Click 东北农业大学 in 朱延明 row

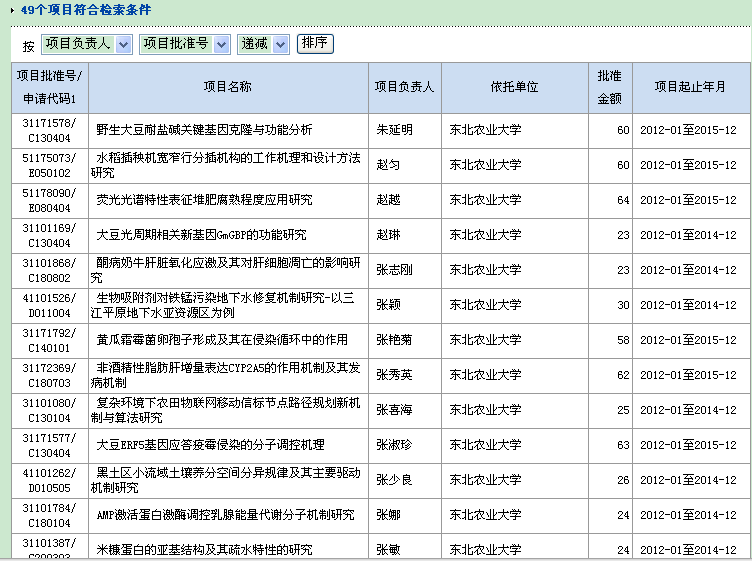[x=485, y=130]
